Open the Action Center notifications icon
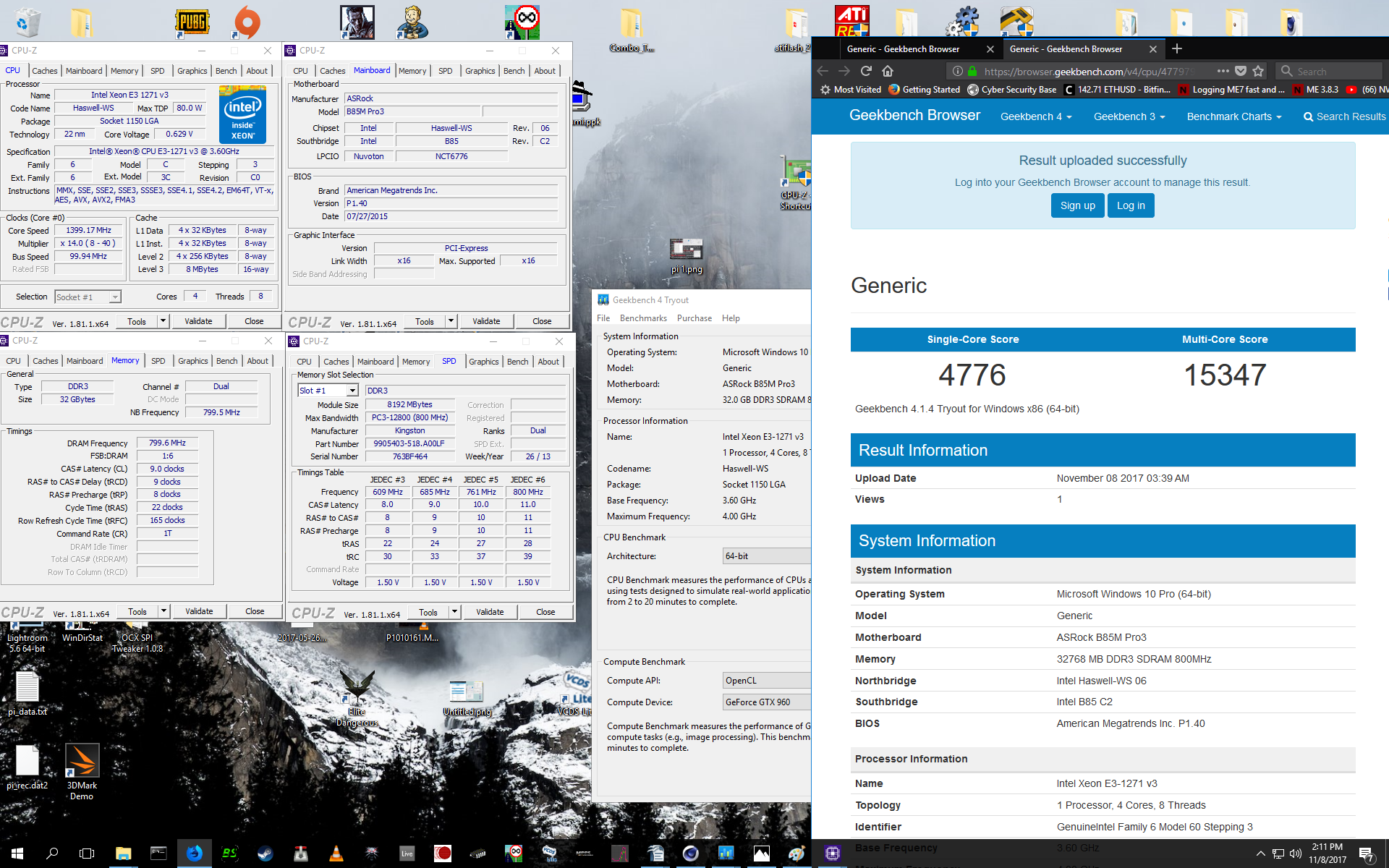 pos(1366,854)
